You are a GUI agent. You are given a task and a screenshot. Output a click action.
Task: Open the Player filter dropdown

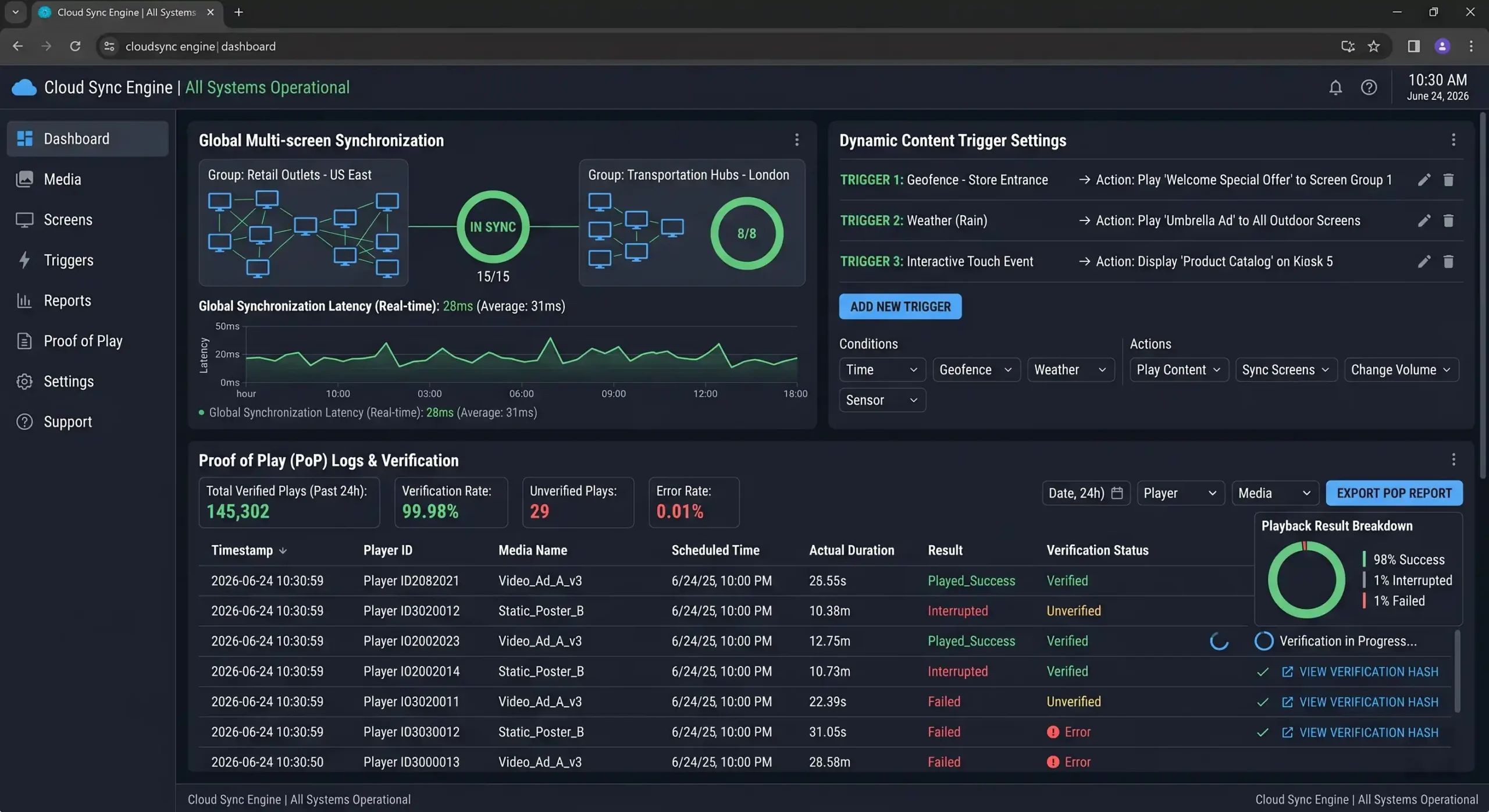click(1180, 493)
